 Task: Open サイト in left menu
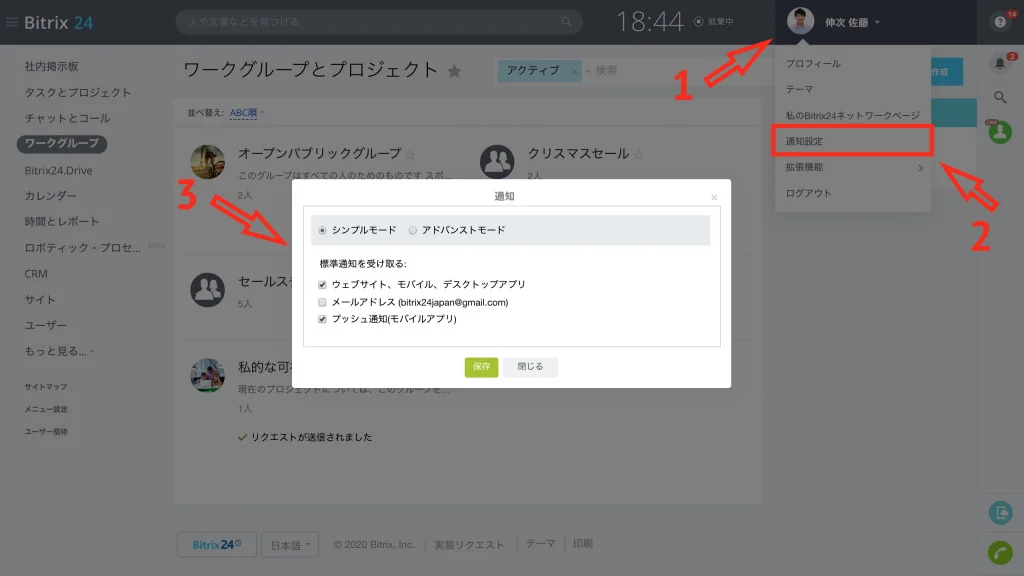[40, 300]
